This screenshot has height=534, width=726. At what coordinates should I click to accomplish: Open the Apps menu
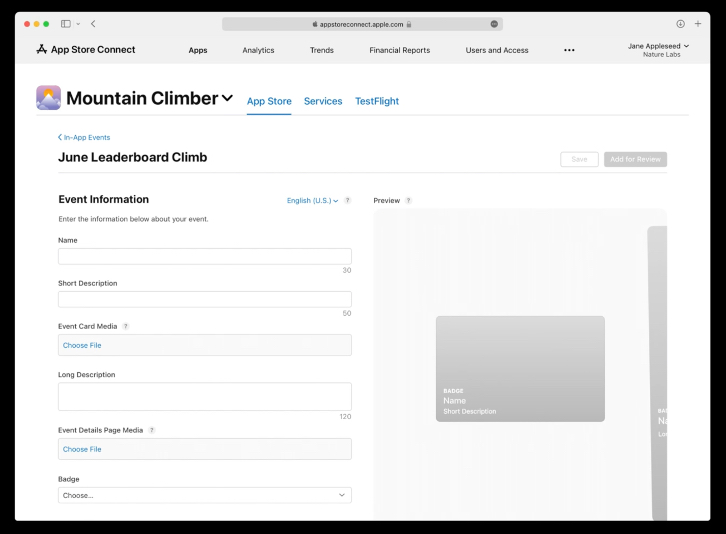click(198, 50)
